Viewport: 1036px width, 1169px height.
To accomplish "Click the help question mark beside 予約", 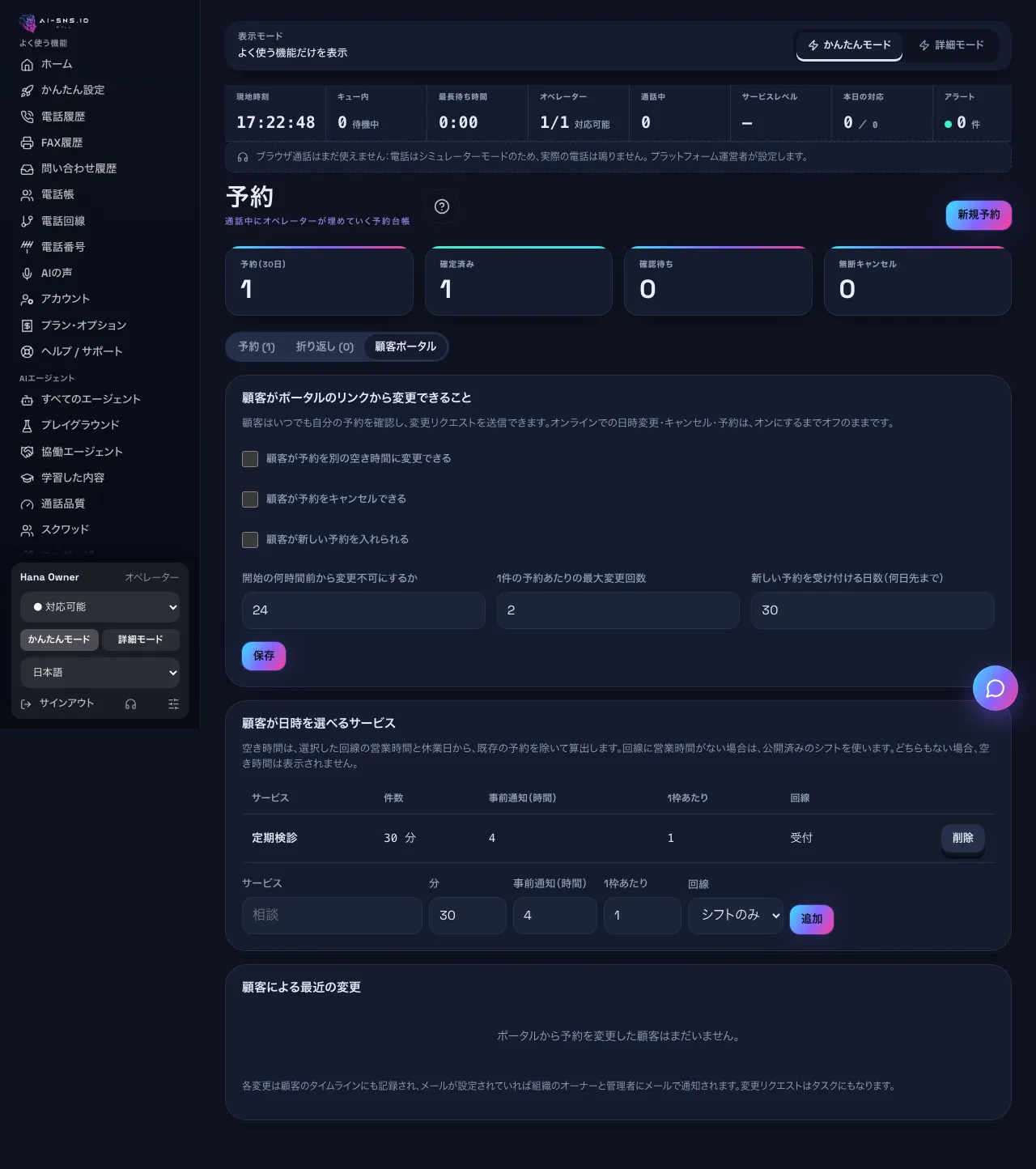I will point(442,206).
